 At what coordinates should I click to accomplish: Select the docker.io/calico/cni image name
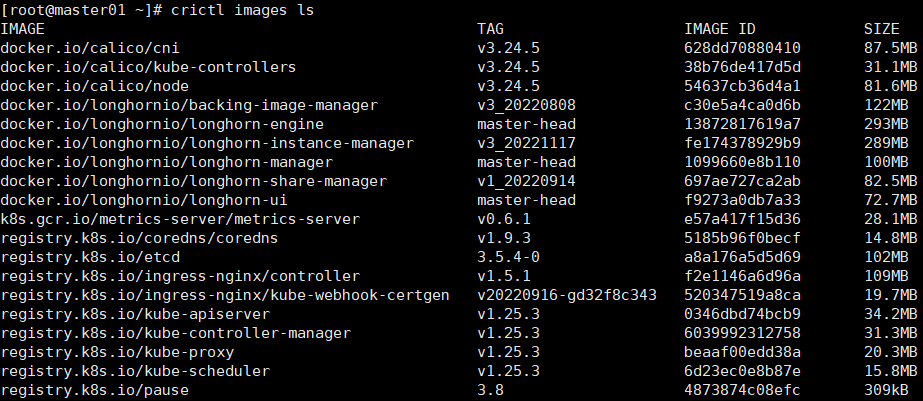[x=90, y=48]
